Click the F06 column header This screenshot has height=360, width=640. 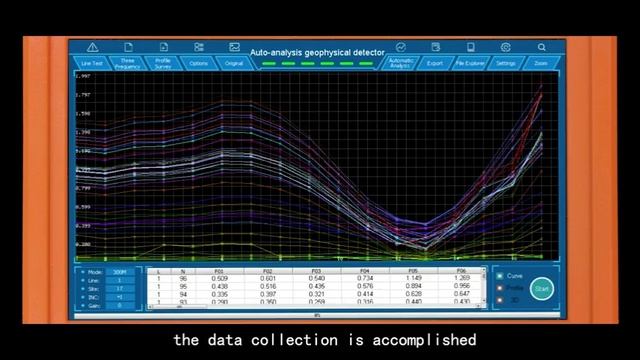pos(460,271)
